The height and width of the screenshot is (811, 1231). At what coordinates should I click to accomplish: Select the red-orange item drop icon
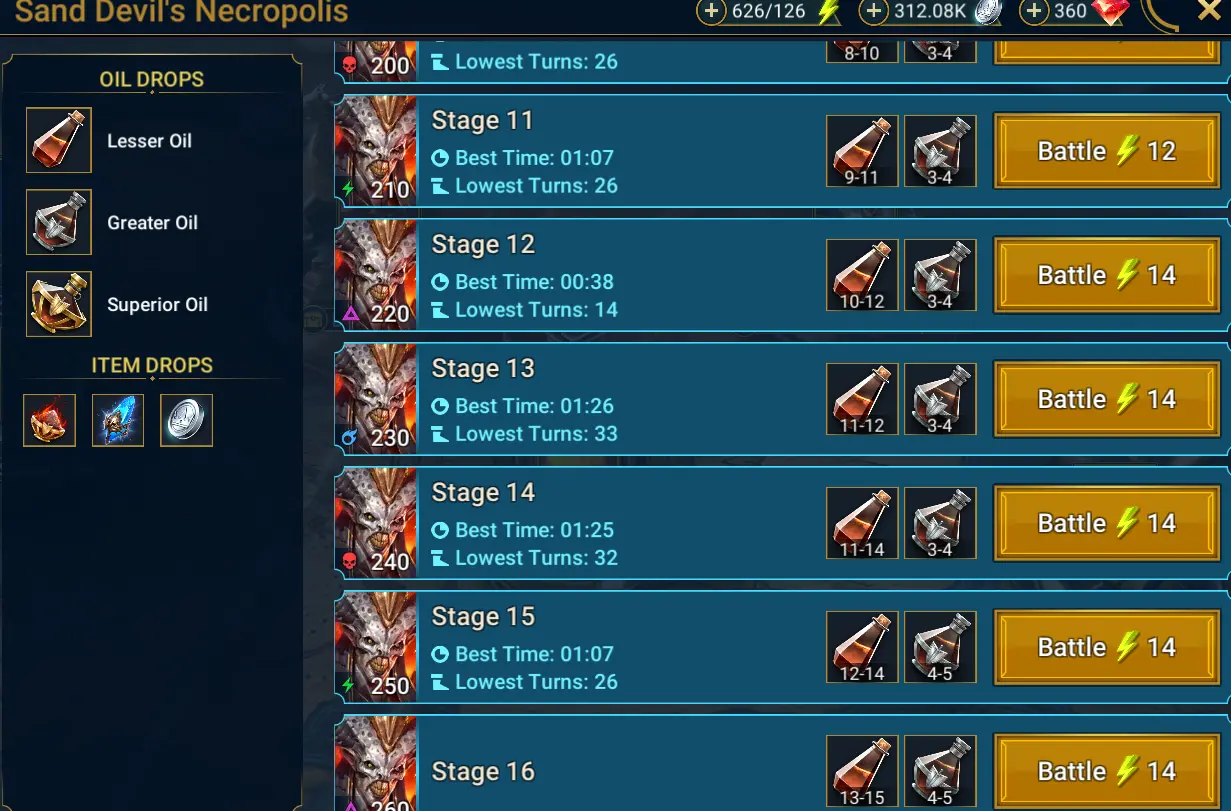[x=50, y=420]
